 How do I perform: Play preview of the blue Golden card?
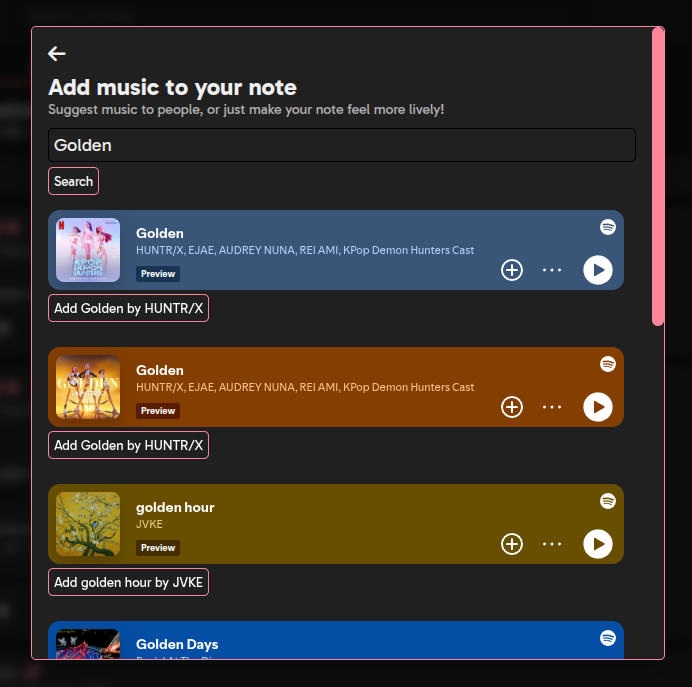(x=598, y=270)
